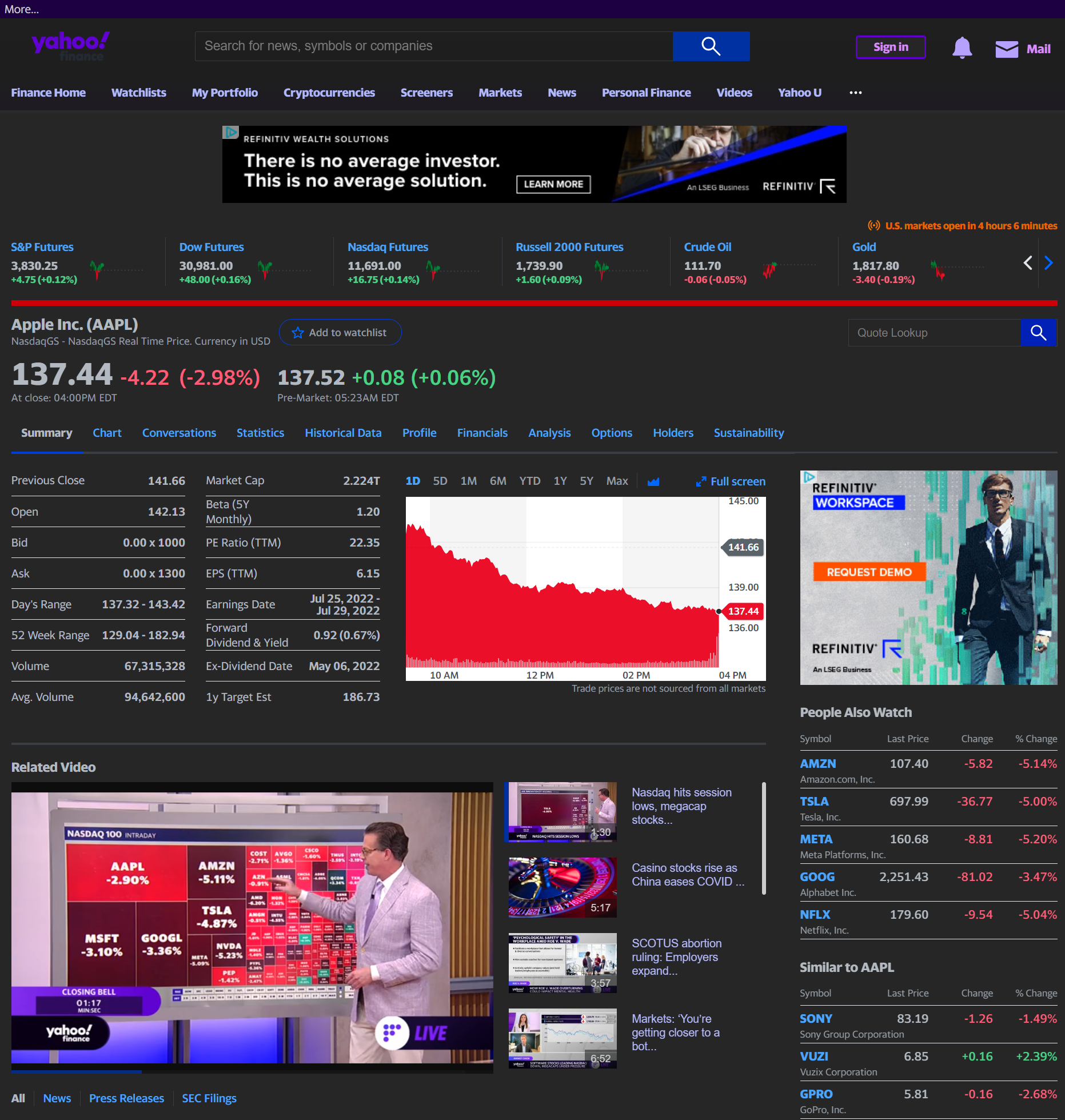This screenshot has width=1065, height=1120.
Task: Click LEARN MORE on the Refinitiv banner
Action: pyautogui.click(x=553, y=184)
